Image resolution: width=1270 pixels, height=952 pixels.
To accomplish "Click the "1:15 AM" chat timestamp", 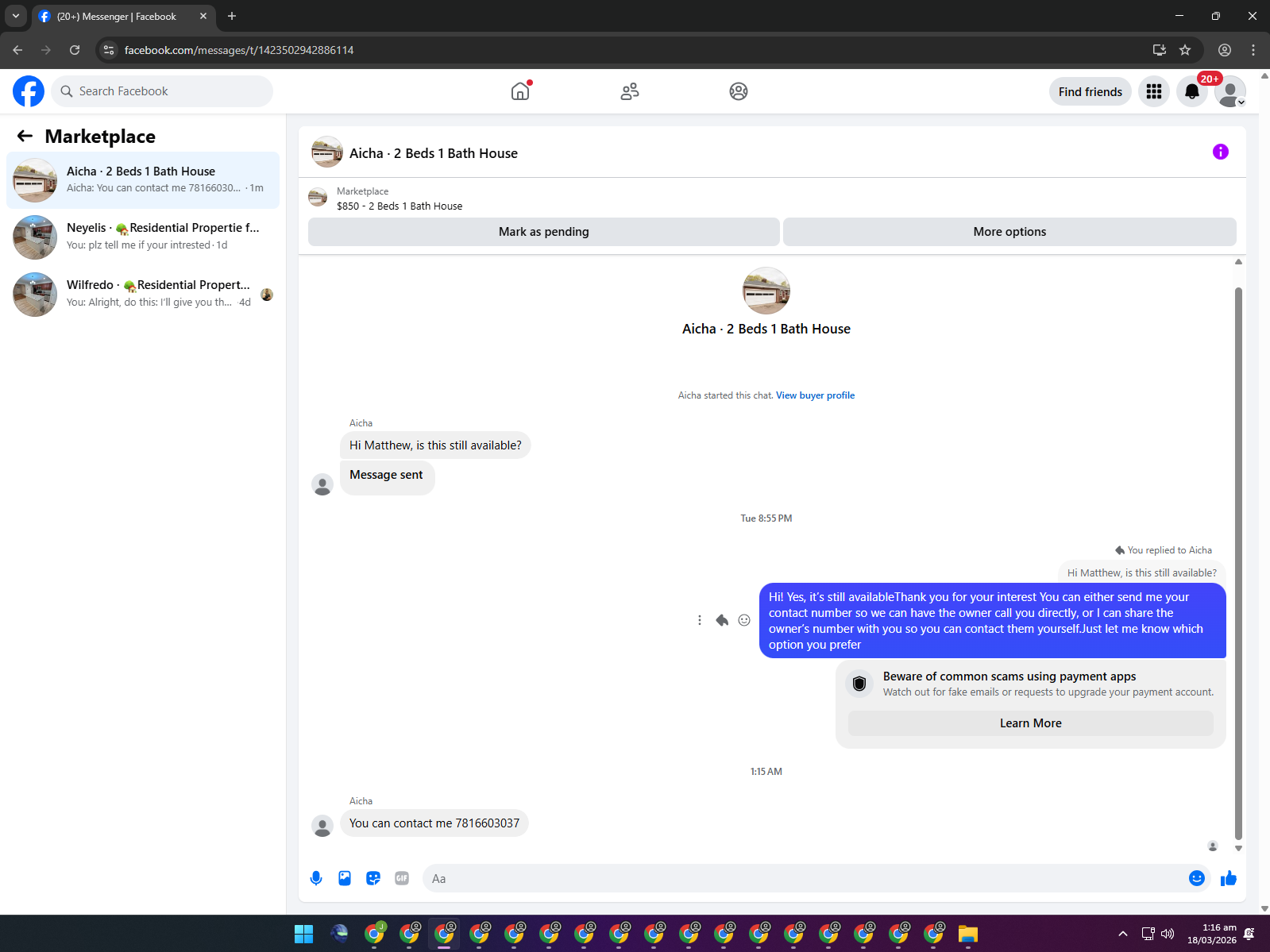I will point(766,772).
